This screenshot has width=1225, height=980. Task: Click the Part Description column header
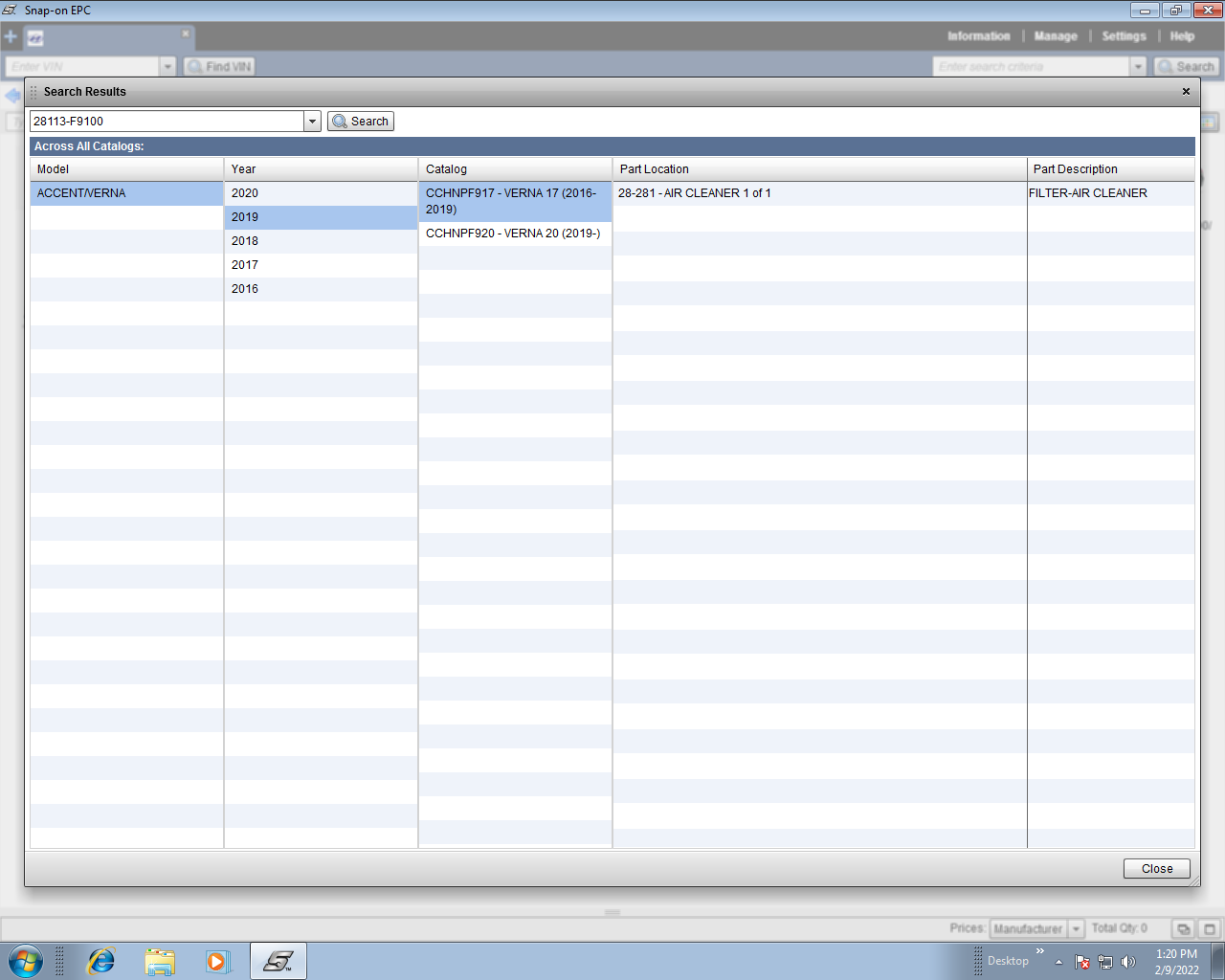pos(1110,169)
